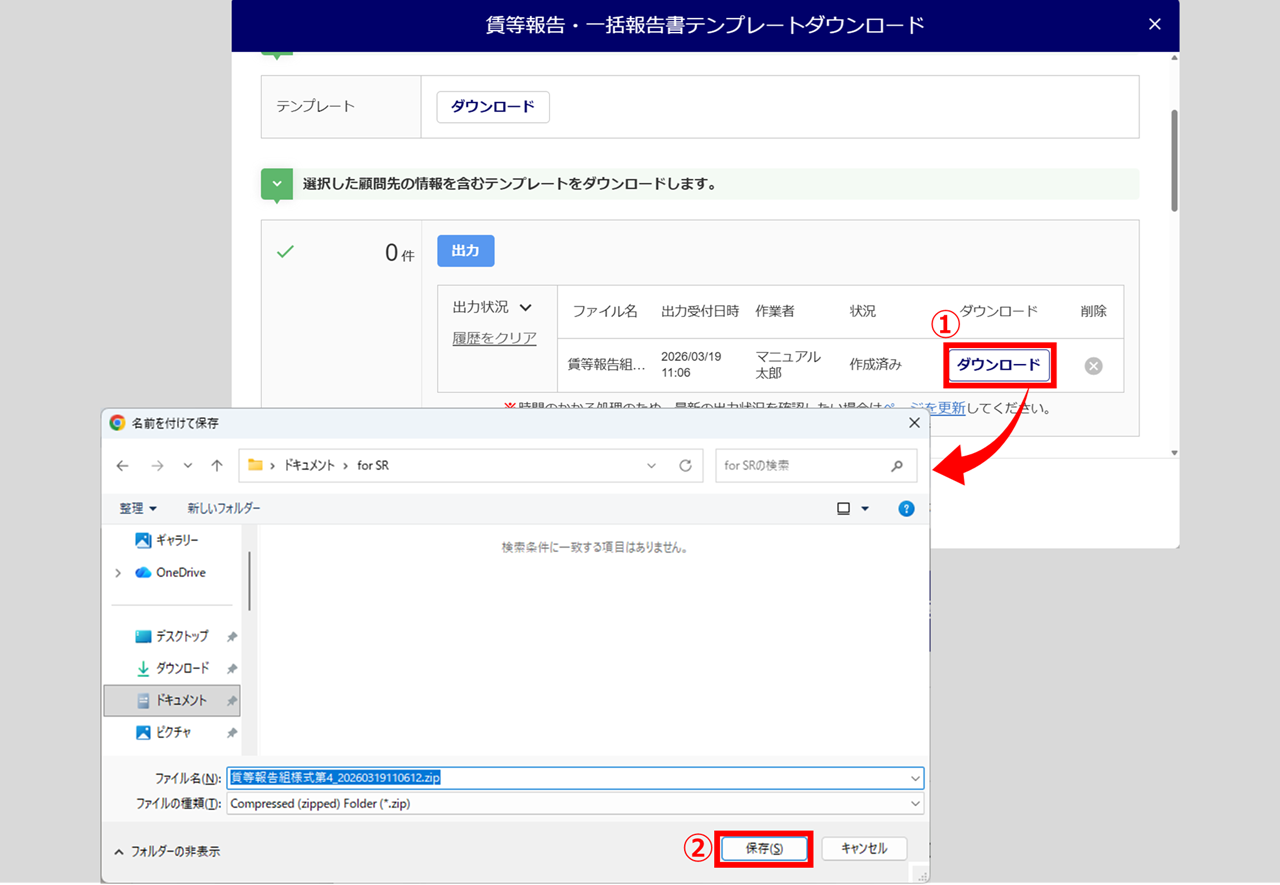This screenshot has height=885, width=1280.
Task: Click 新しいフォルダー in the toolbar
Action: (x=224, y=509)
